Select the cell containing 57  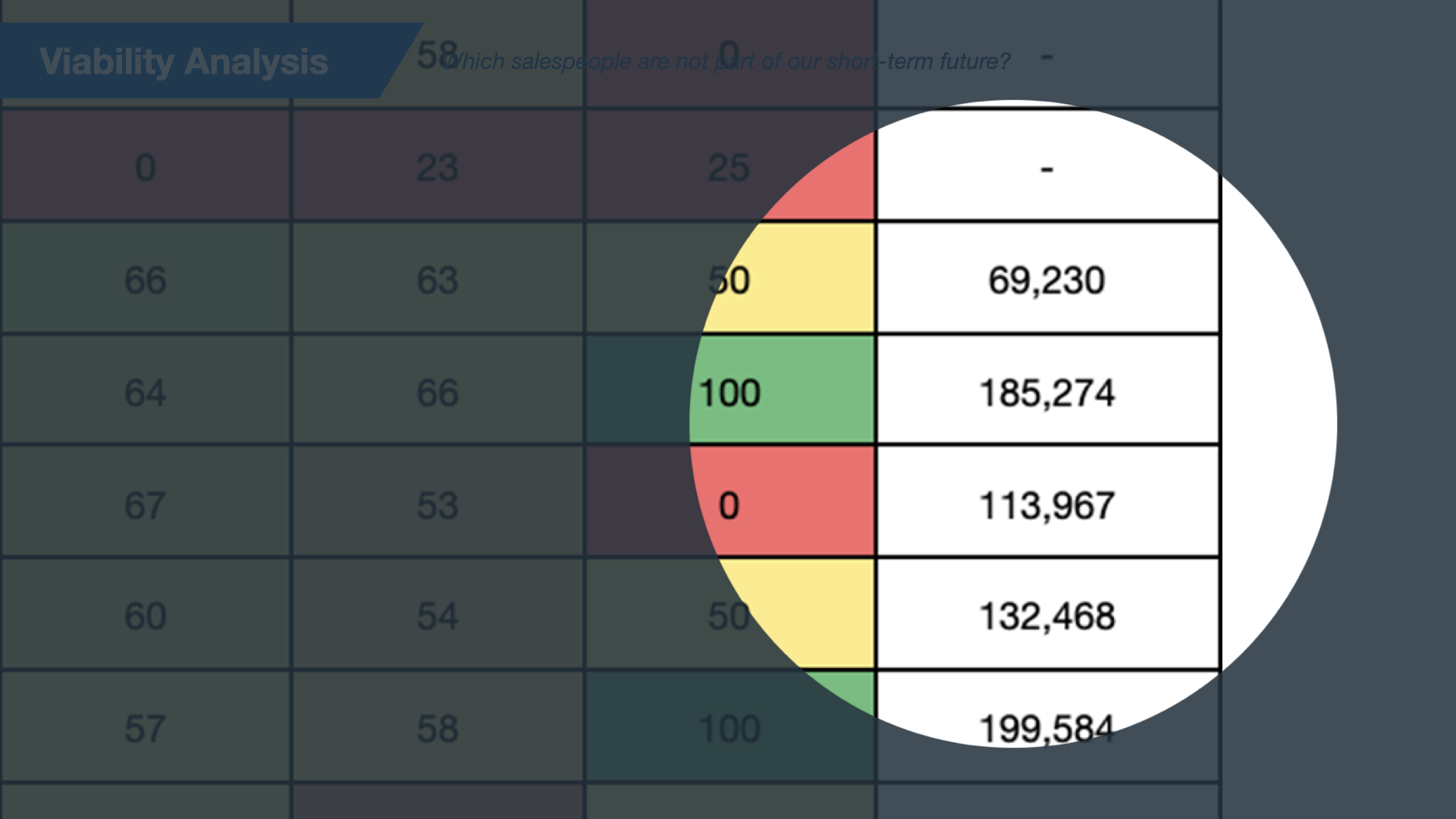point(145,726)
